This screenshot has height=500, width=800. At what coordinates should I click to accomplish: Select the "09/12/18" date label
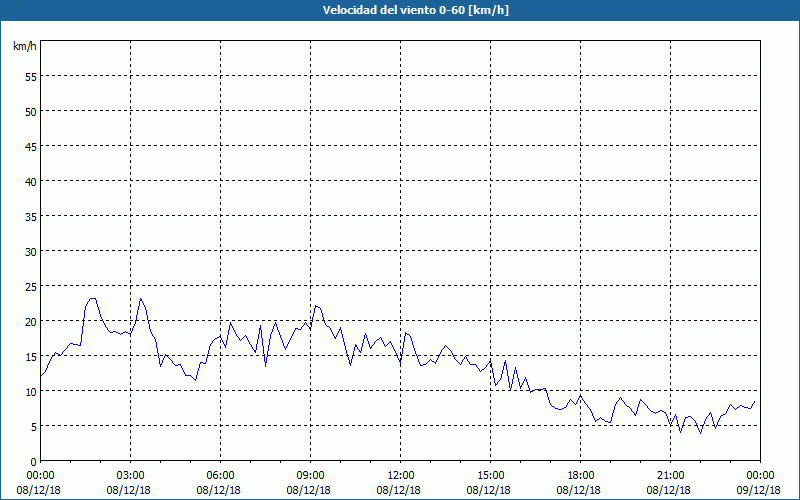(x=759, y=490)
